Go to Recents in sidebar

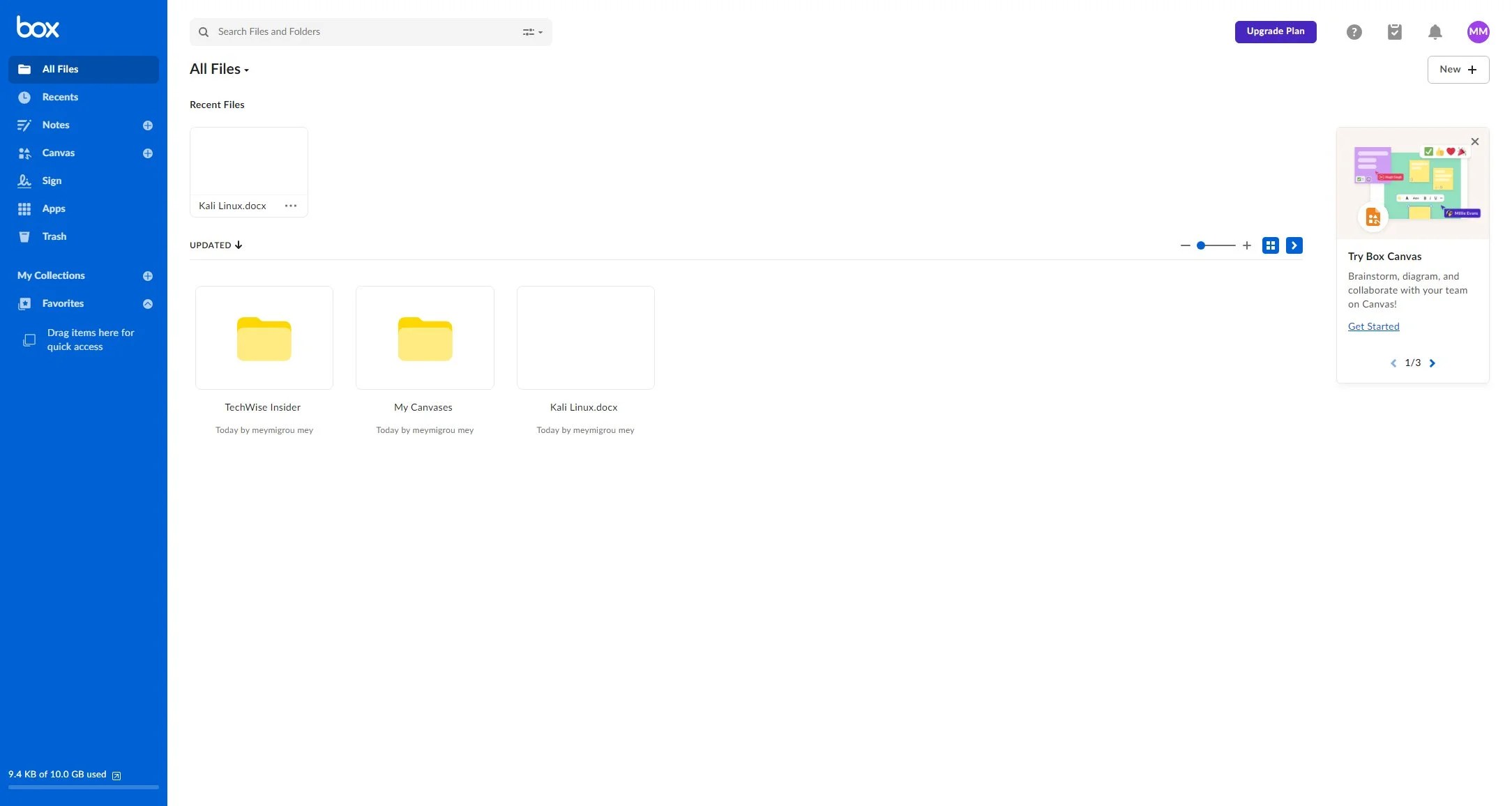(60, 98)
